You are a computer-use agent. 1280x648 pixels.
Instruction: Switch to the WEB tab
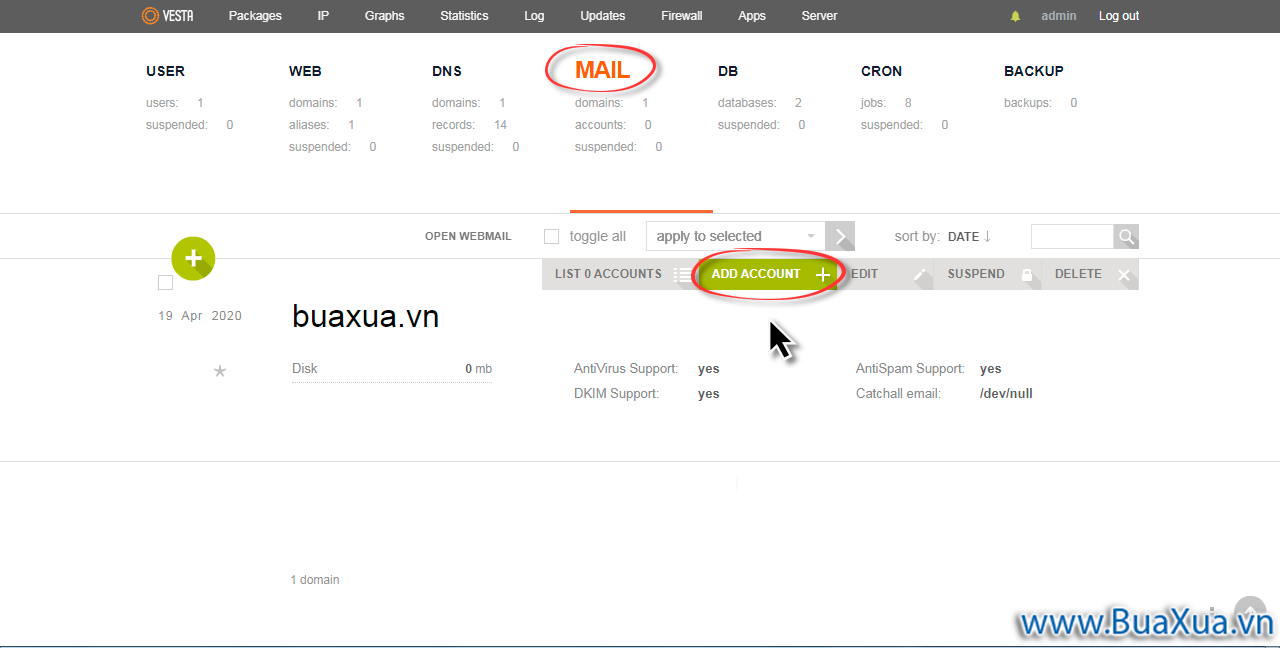point(305,71)
